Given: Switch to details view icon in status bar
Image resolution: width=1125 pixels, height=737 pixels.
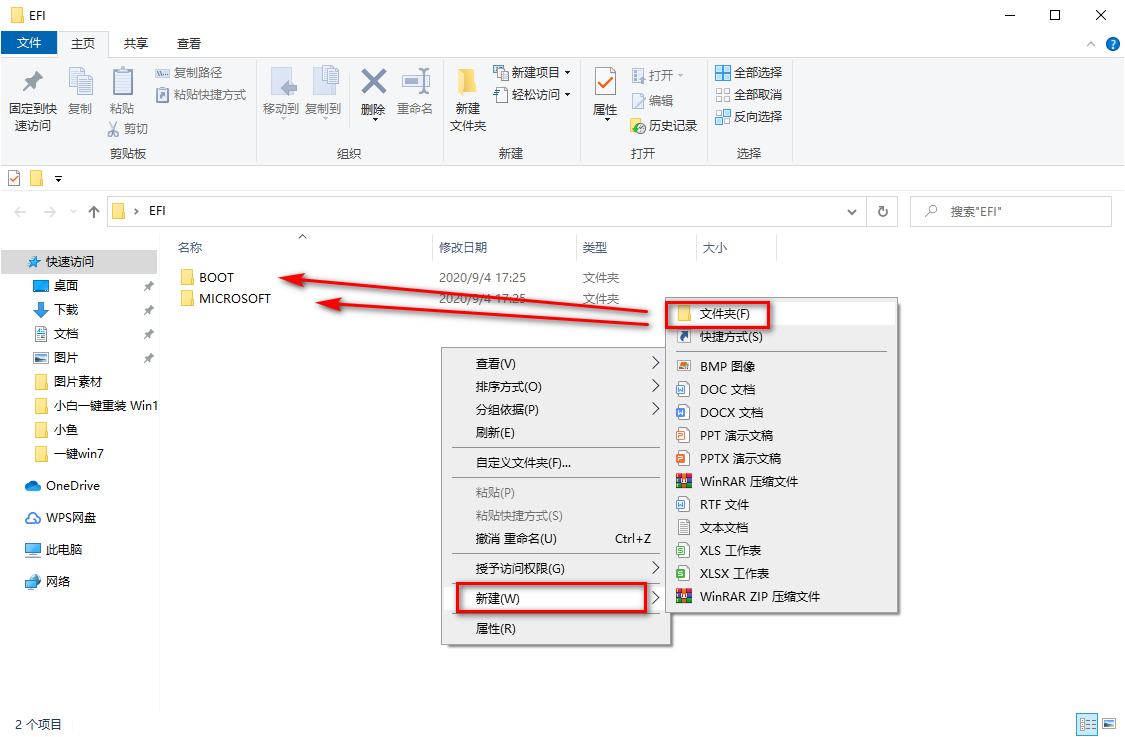Looking at the screenshot, I should [x=1088, y=724].
